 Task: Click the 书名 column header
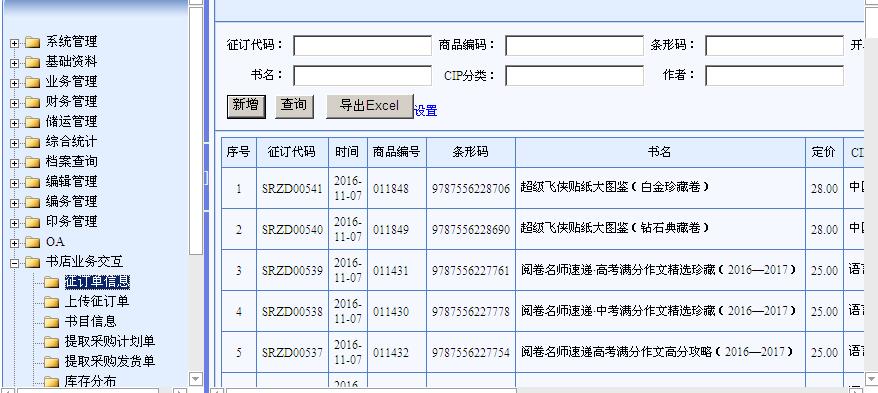click(x=660, y=152)
